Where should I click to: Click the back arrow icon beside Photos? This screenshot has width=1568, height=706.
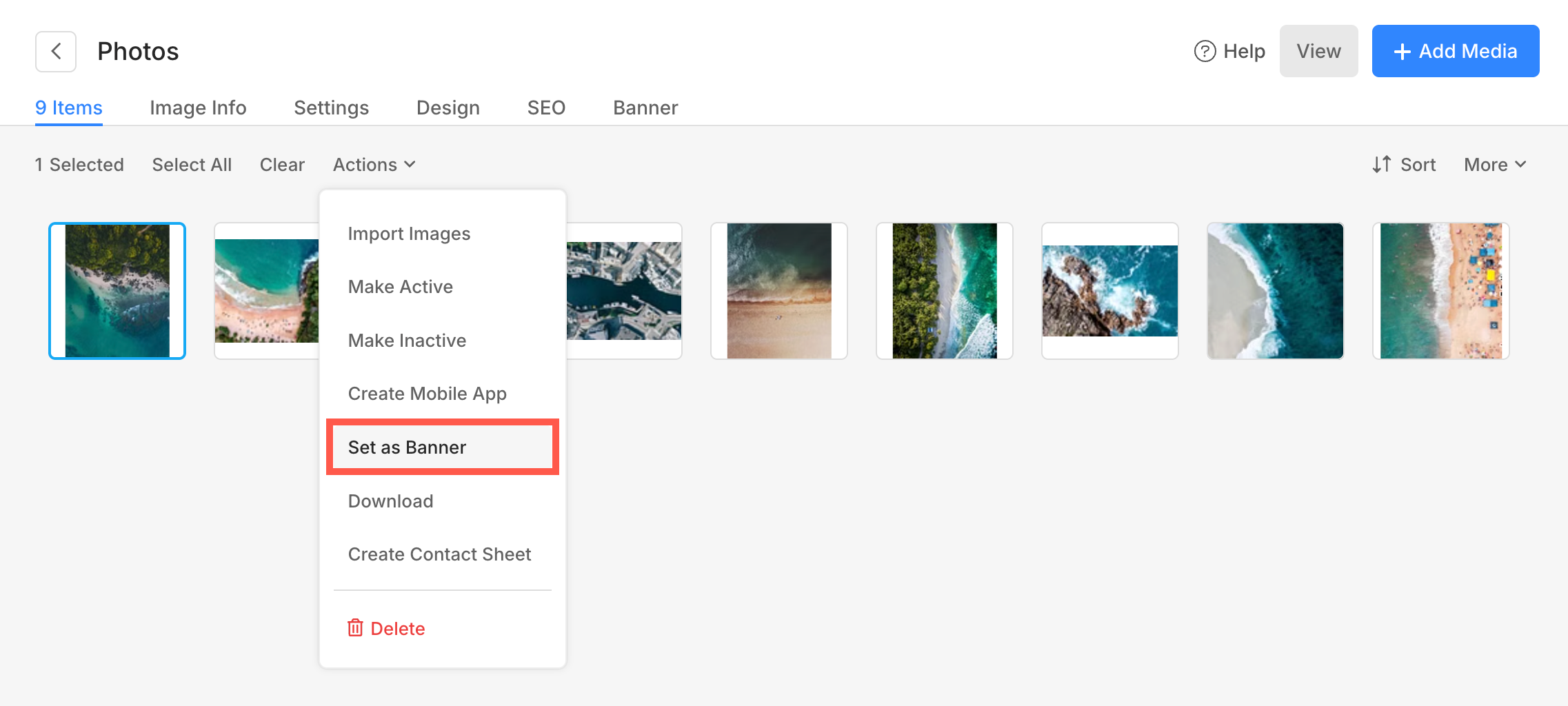[x=56, y=52]
